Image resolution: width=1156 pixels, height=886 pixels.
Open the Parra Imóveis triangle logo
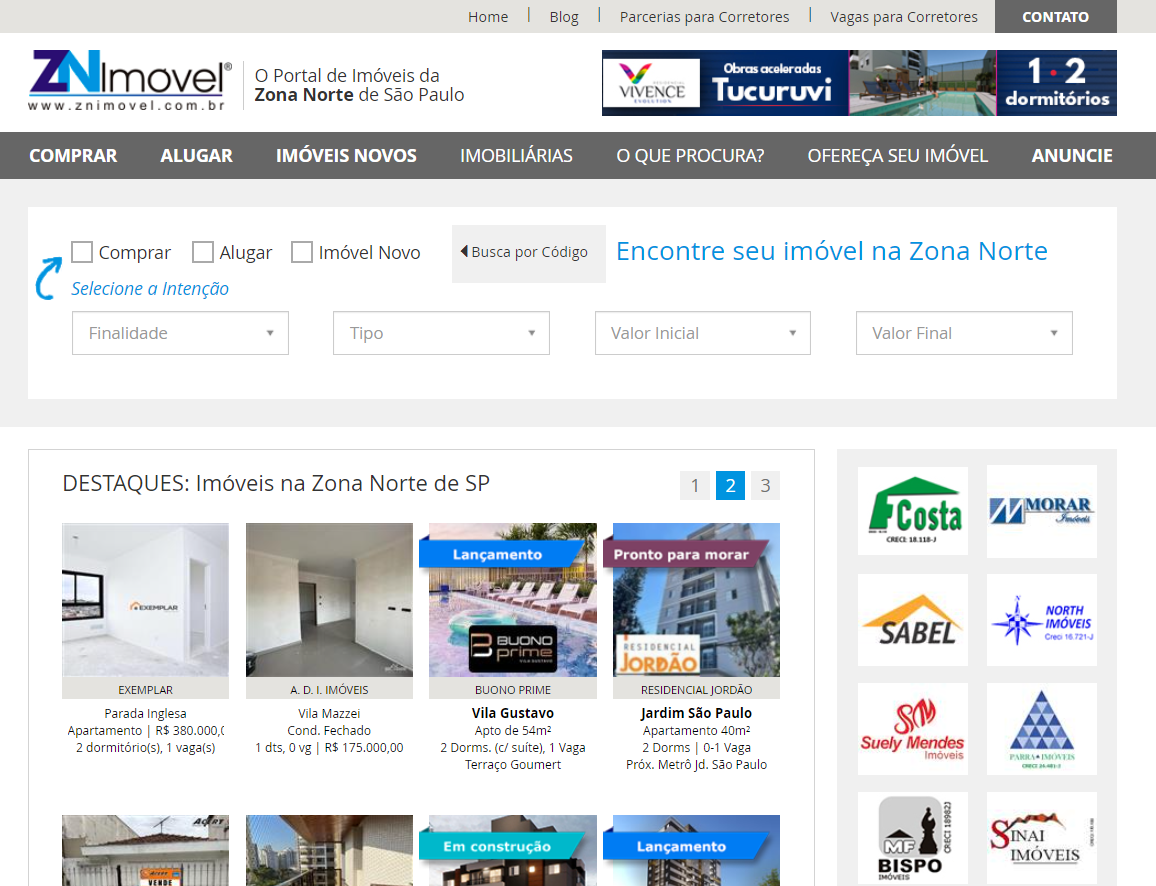coord(1042,729)
